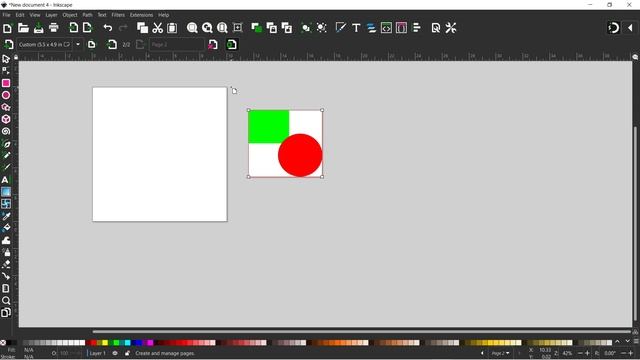Viewport: 640px width, 360px height.
Task: Select the Ellipse tool
Action: [6, 95]
